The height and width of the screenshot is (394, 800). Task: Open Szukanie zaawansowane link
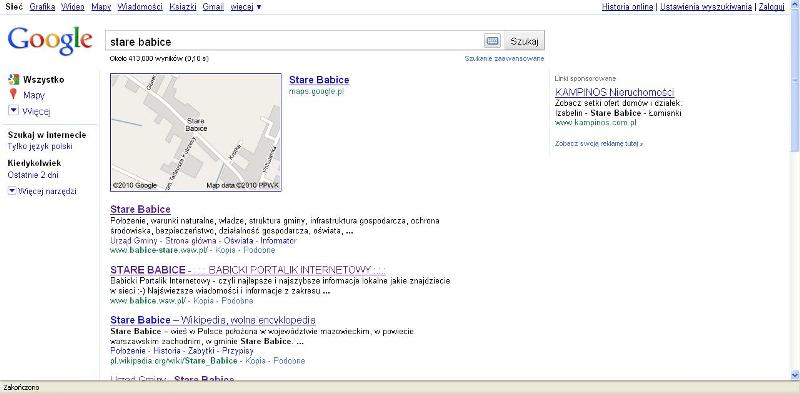coord(504,59)
